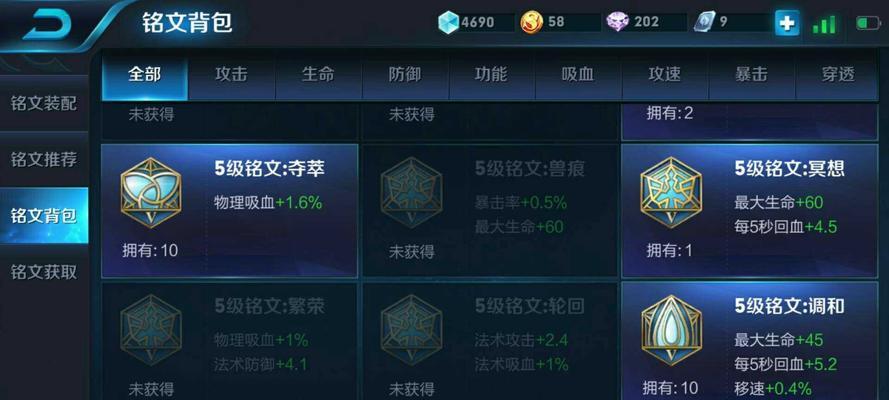Switch to the 穿透 filter tab
Screen dimensions: 889x400
tap(838, 74)
